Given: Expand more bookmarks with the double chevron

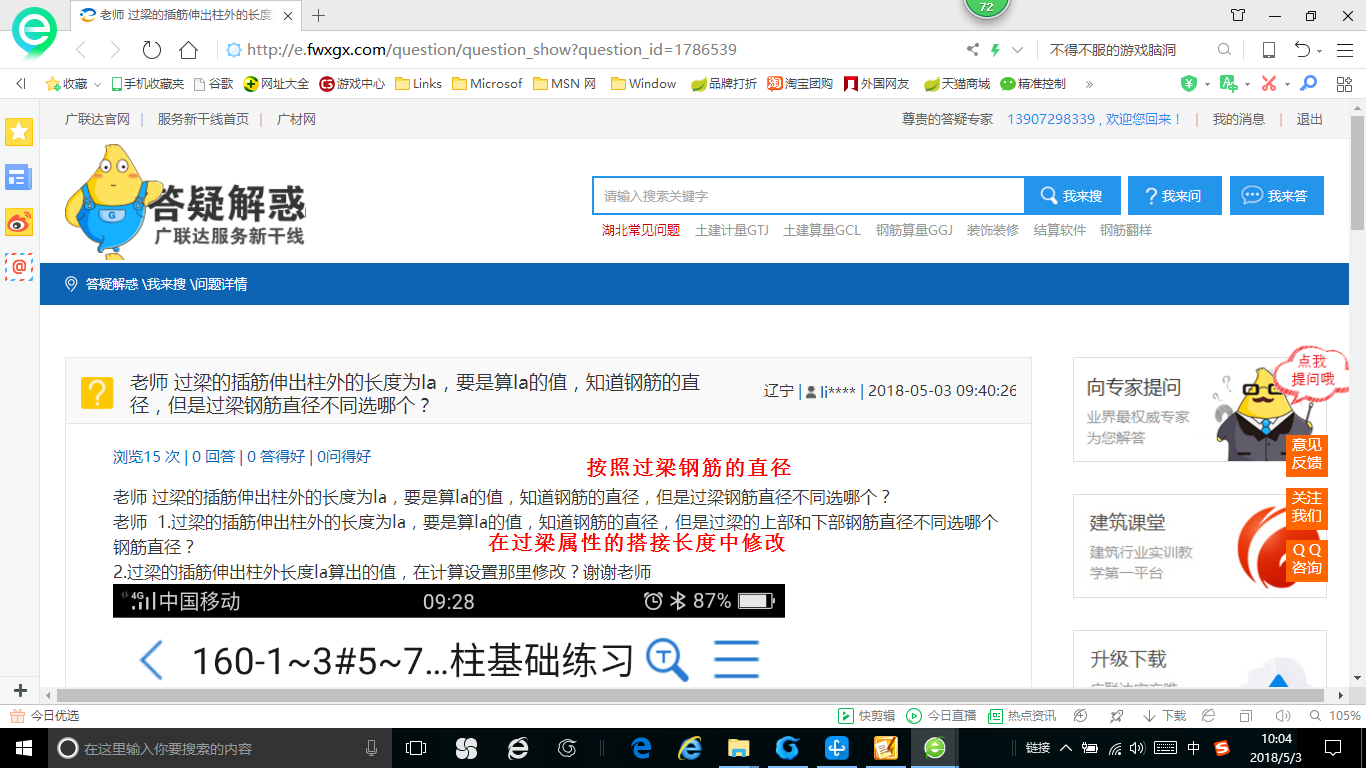Looking at the screenshot, I should pos(1089,84).
